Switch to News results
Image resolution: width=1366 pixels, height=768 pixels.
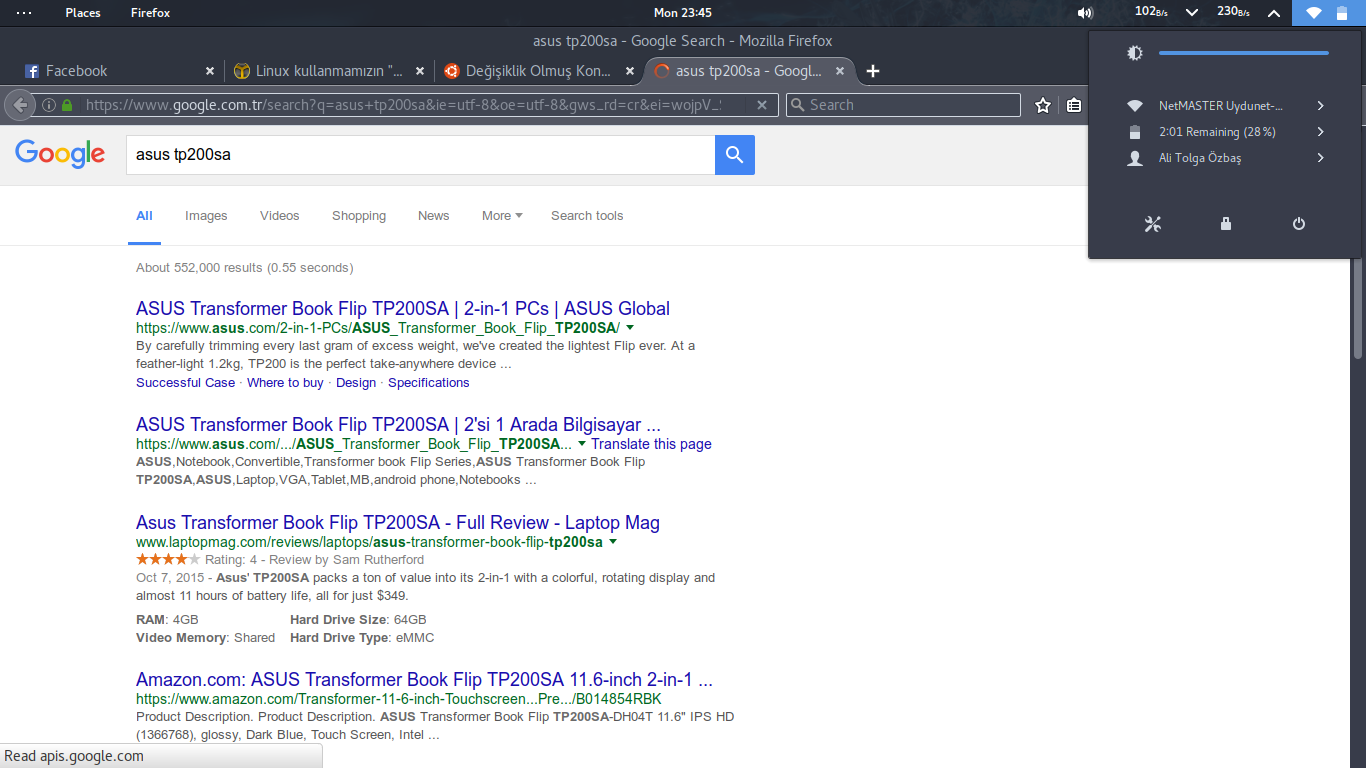[x=434, y=216]
